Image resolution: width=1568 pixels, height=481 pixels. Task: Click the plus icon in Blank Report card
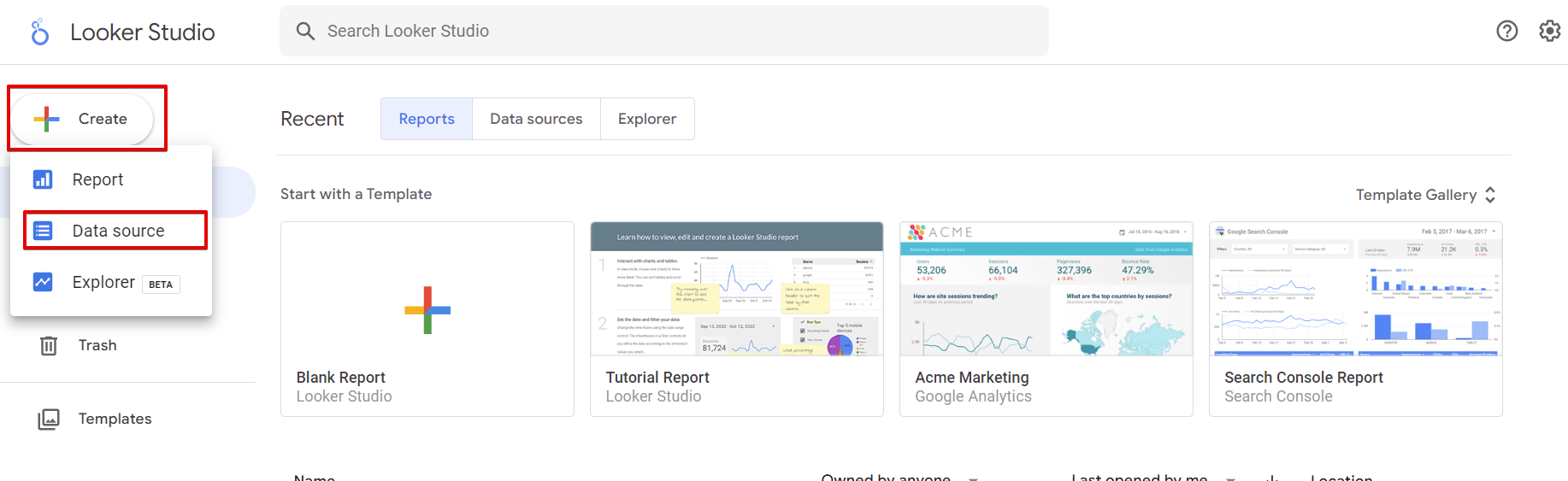(x=427, y=310)
